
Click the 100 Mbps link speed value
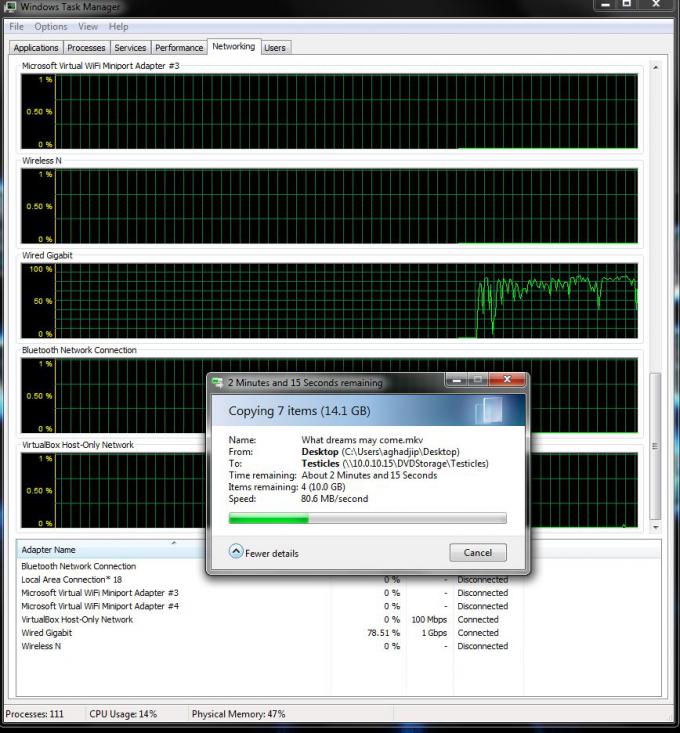coord(429,619)
